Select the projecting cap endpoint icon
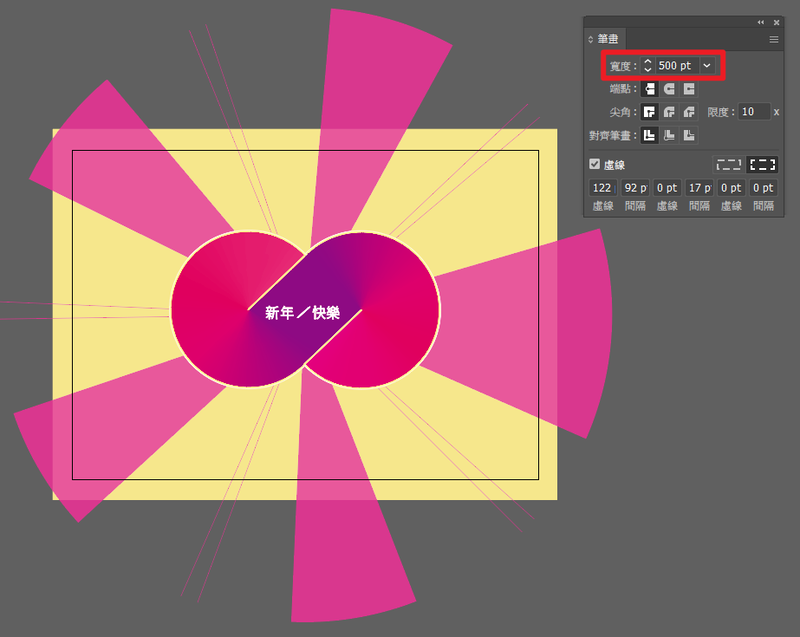 click(688, 89)
